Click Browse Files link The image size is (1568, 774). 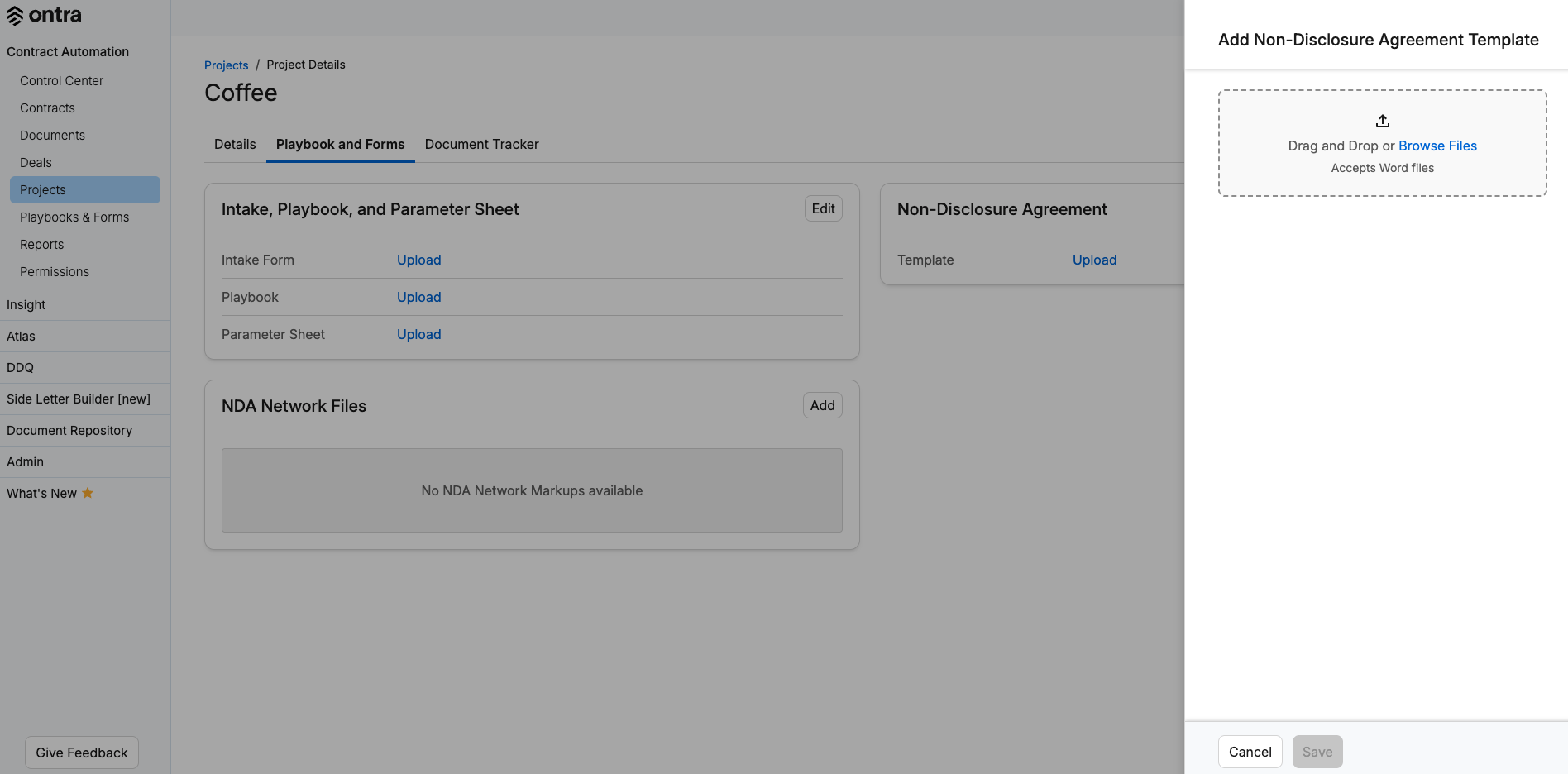(x=1437, y=146)
